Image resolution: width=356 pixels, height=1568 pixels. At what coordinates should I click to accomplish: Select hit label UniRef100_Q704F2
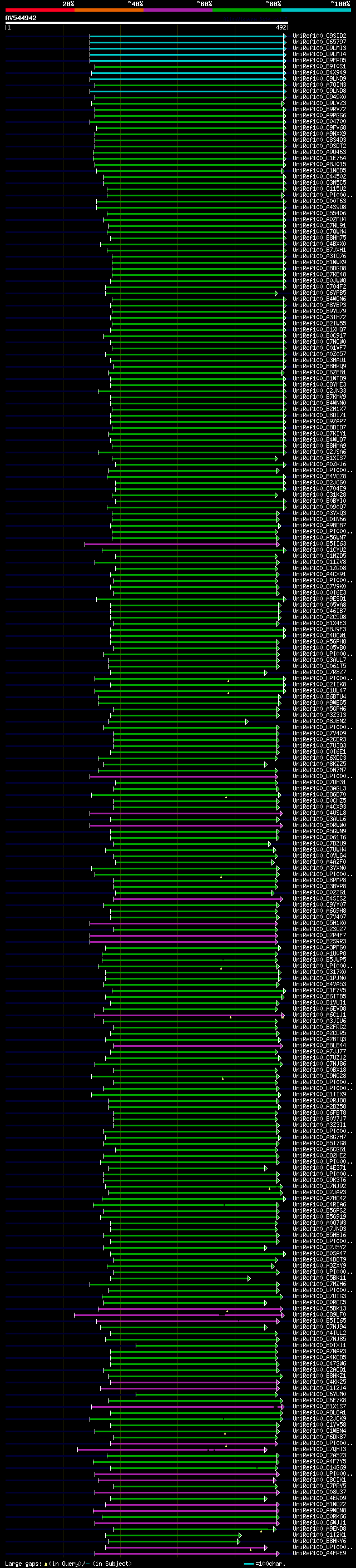pos(319,286)
